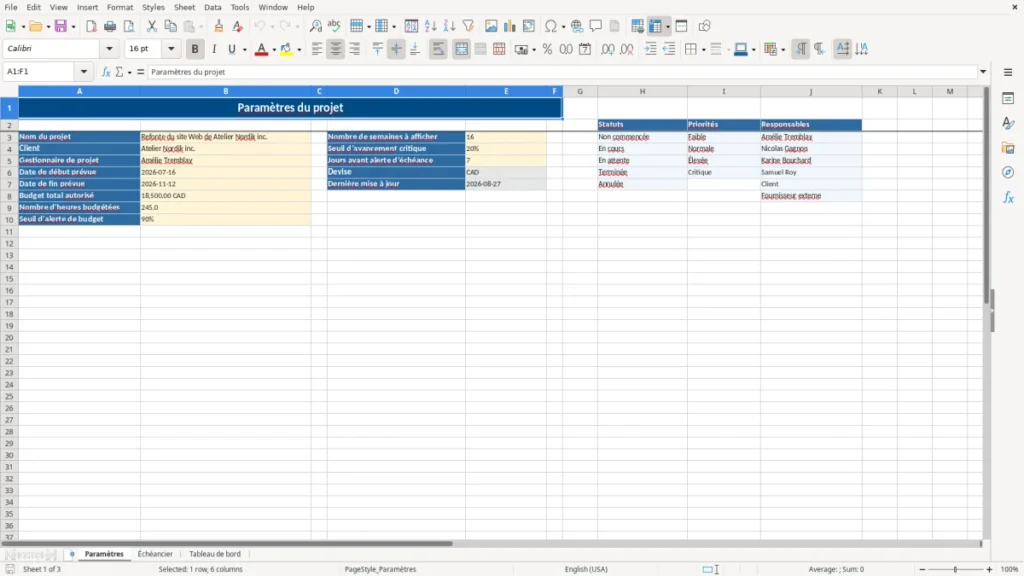Click the Copy icon
Image resolution: width=1024 pixels, height=576 pixels.
click(x=170, y=26)
